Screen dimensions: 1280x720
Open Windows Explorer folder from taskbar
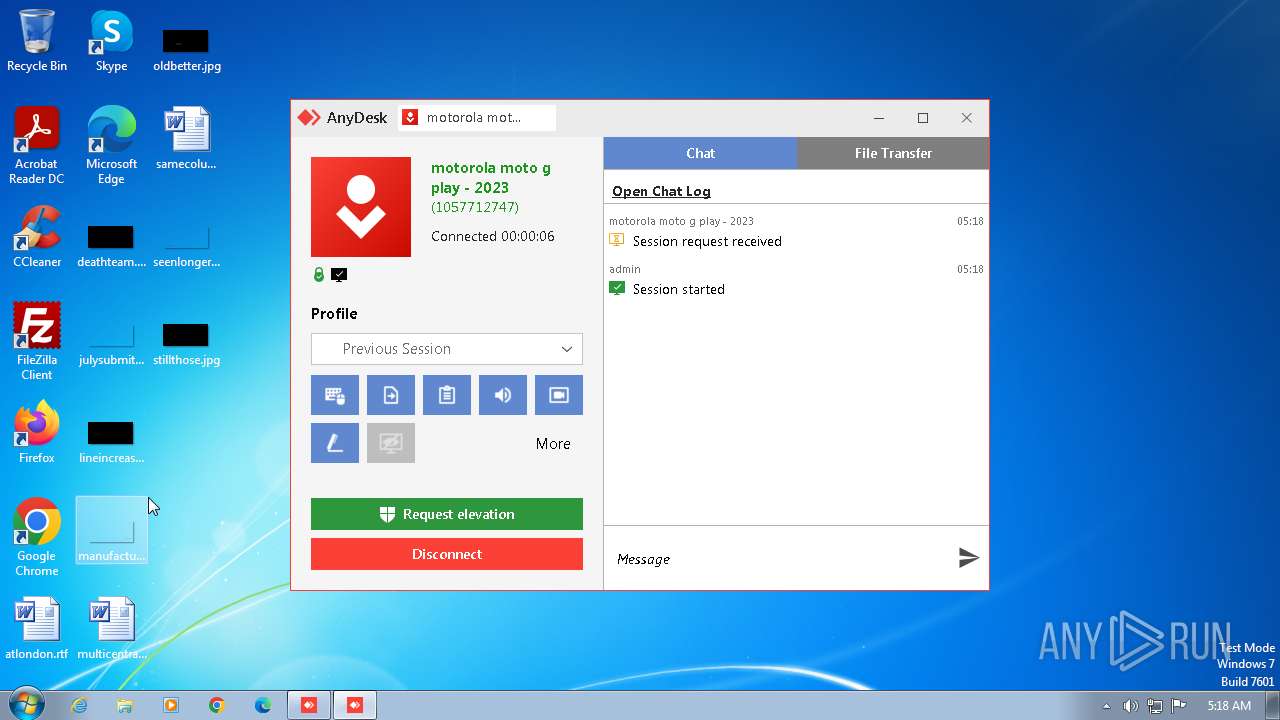[125, 705]
